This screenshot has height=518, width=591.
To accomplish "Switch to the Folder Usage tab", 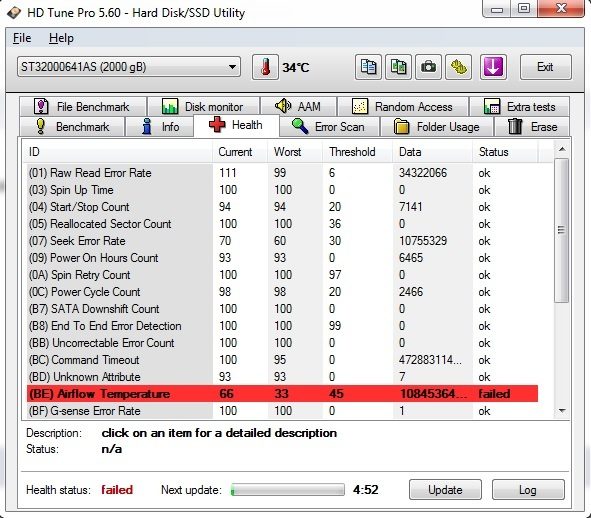I will (436, 127).
